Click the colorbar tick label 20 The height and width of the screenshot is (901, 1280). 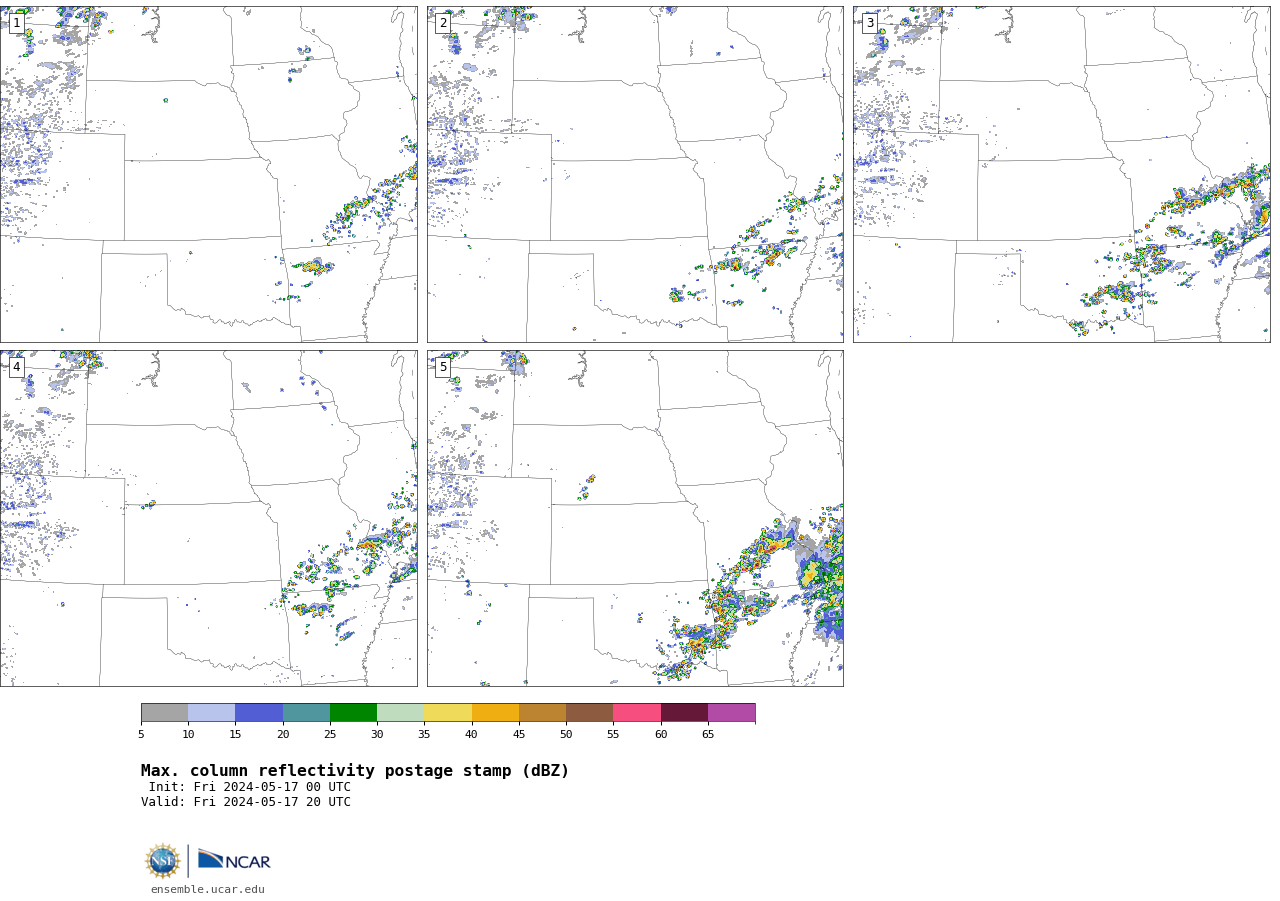[x=283, y=735]
